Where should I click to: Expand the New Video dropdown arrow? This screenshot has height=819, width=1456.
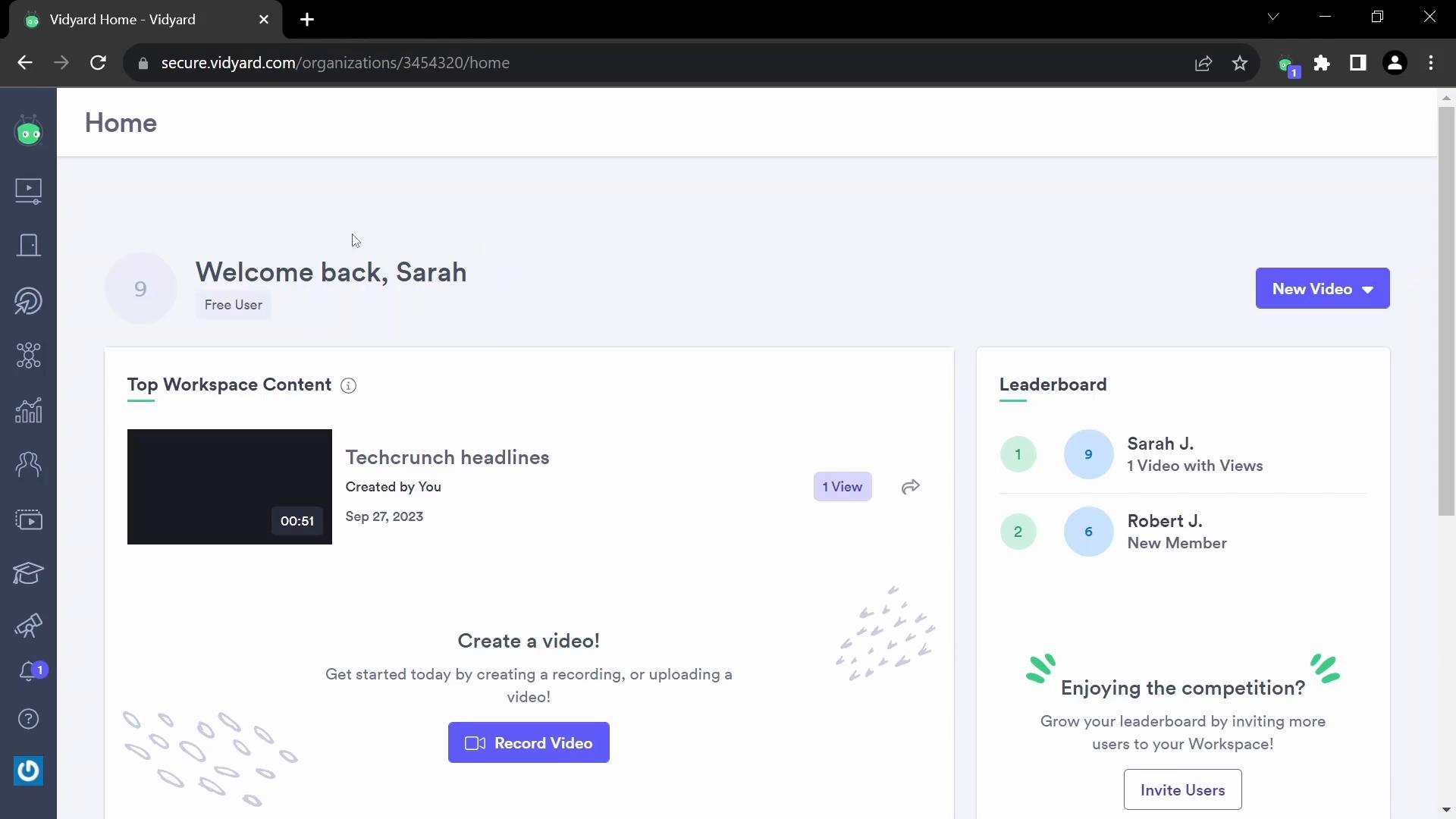click(1368, 289)
